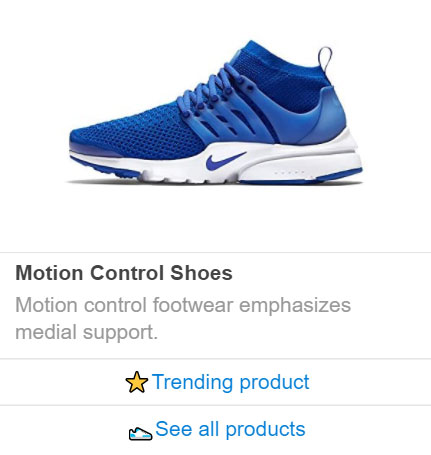Click the blue mesh toe area

pyautogui.click(x=133, y=133)
